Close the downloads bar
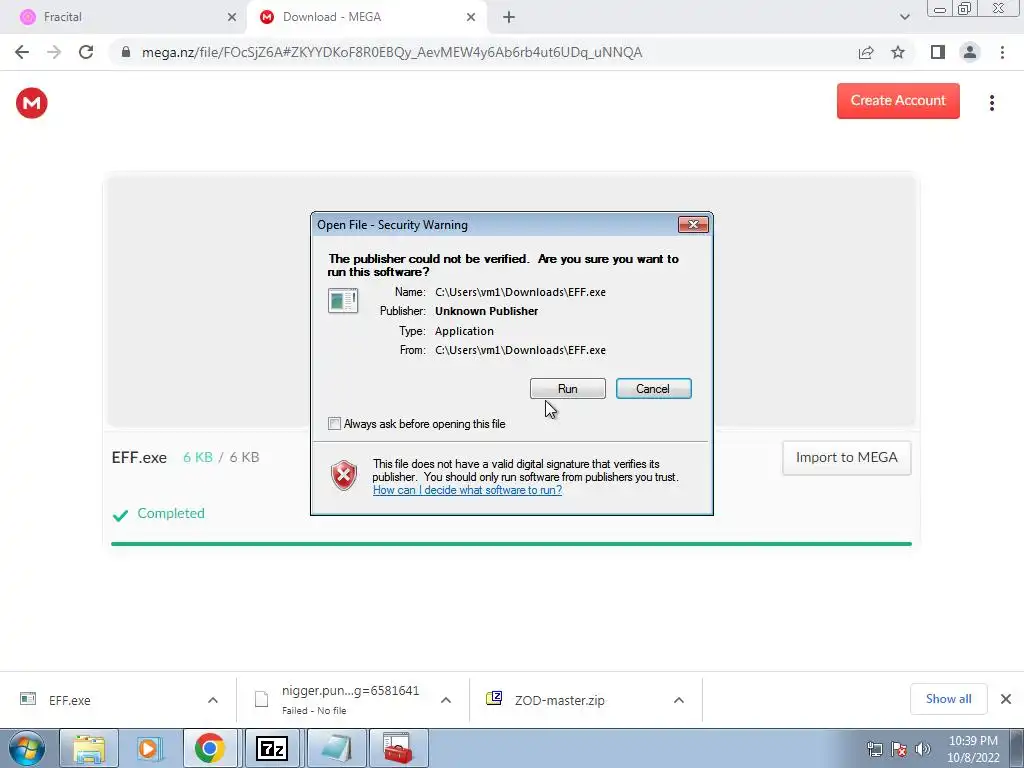 [x=1006, y=699]
